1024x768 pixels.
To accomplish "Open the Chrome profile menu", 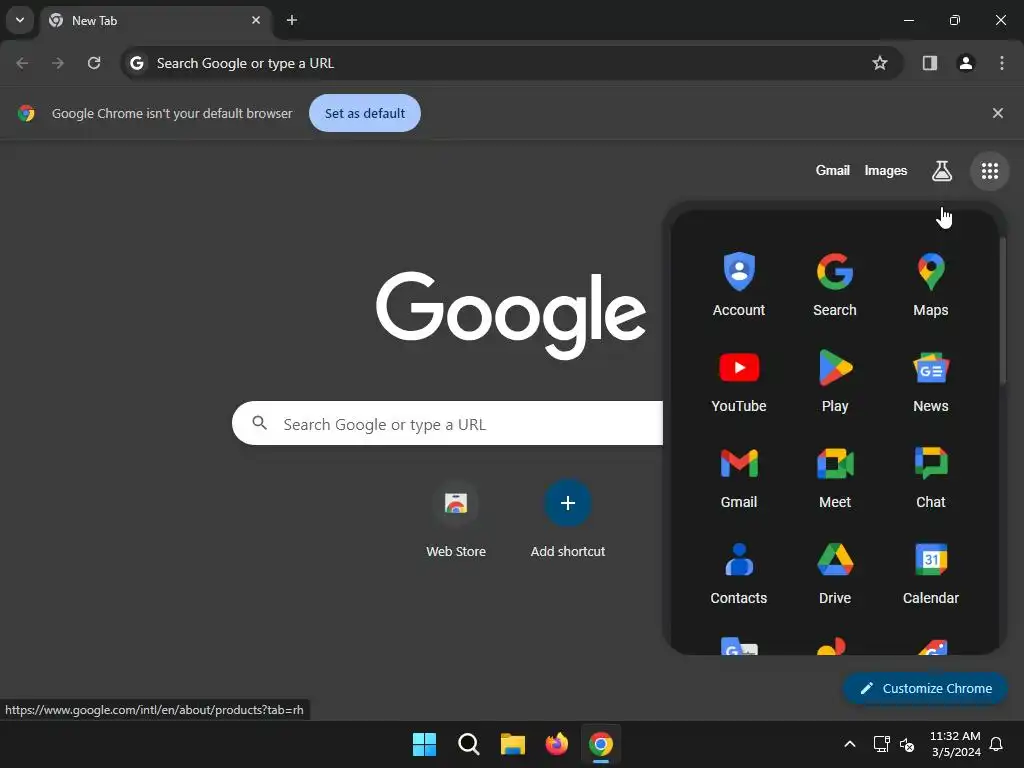I will 965,63.
